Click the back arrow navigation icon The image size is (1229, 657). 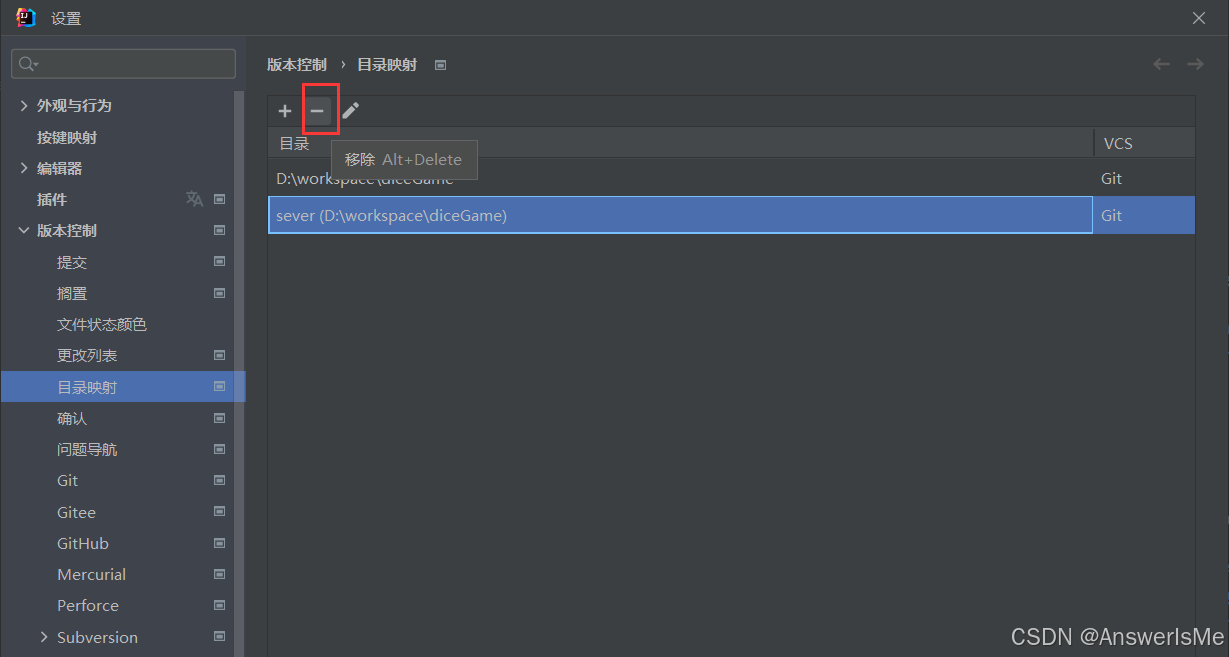point(1161,64)
